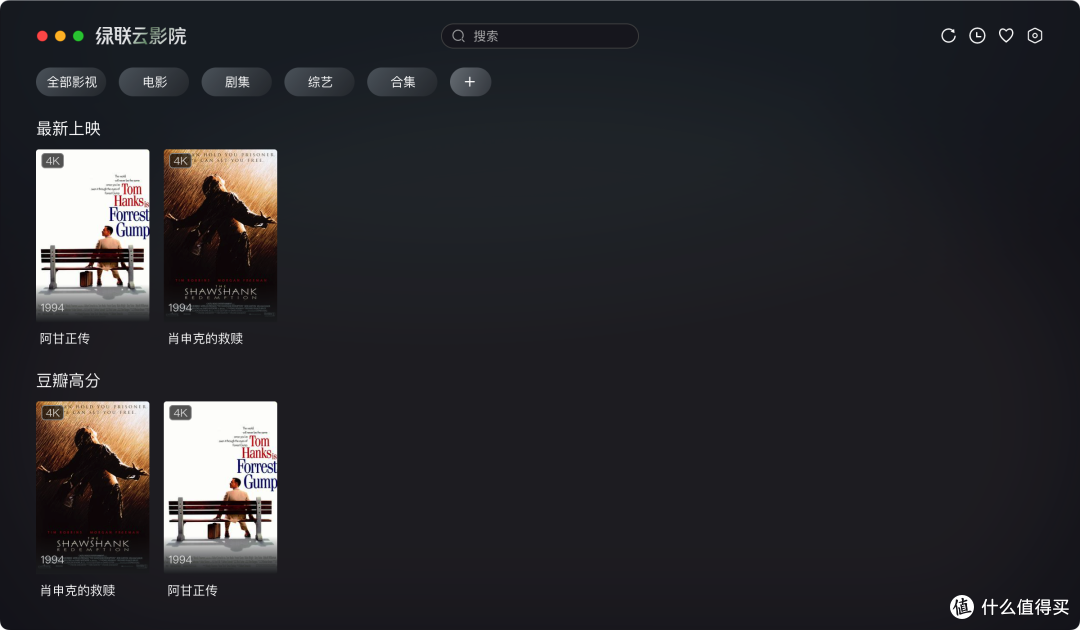Open Shawshank Redemption poster under 豆瓣高分
Image resolution: width=1080 pixels, height=630 pixels.
tap(92, 487)
